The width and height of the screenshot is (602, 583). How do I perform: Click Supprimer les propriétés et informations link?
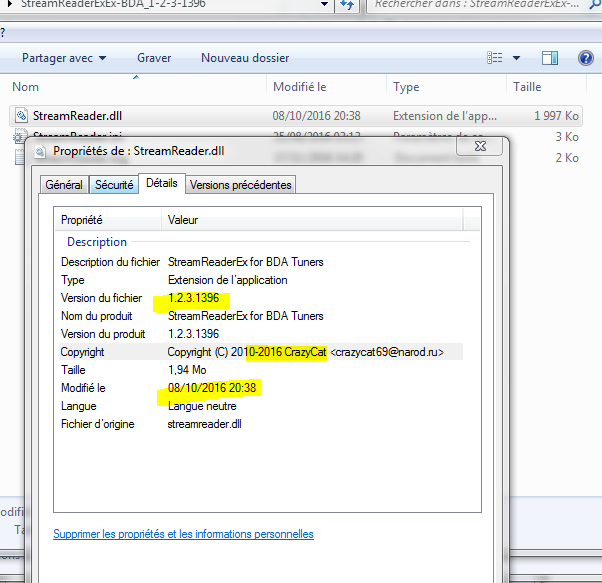coord(183,534)
